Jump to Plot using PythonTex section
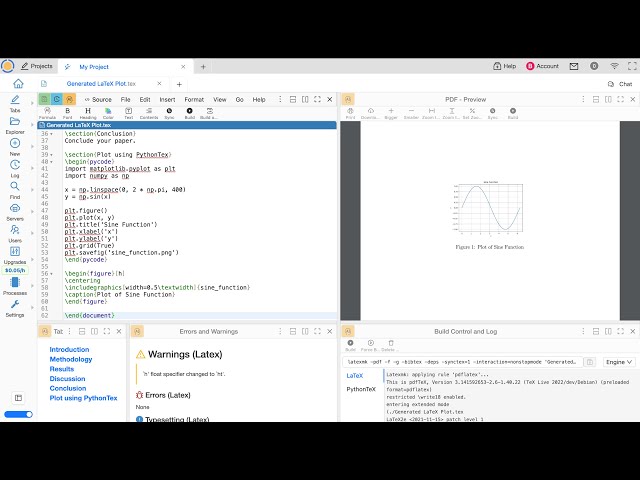The width and height of the screenshot is (640, 480). [x=83, y=398]
